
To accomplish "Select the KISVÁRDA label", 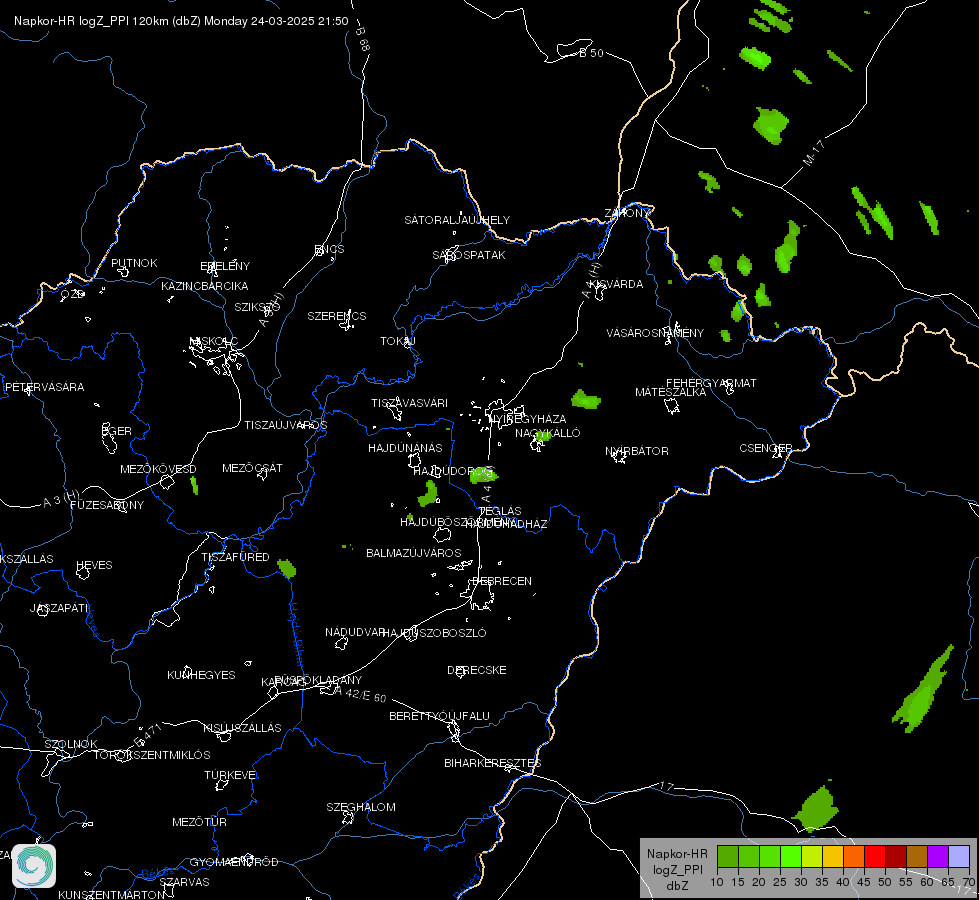I will click(x=616, y=284).
